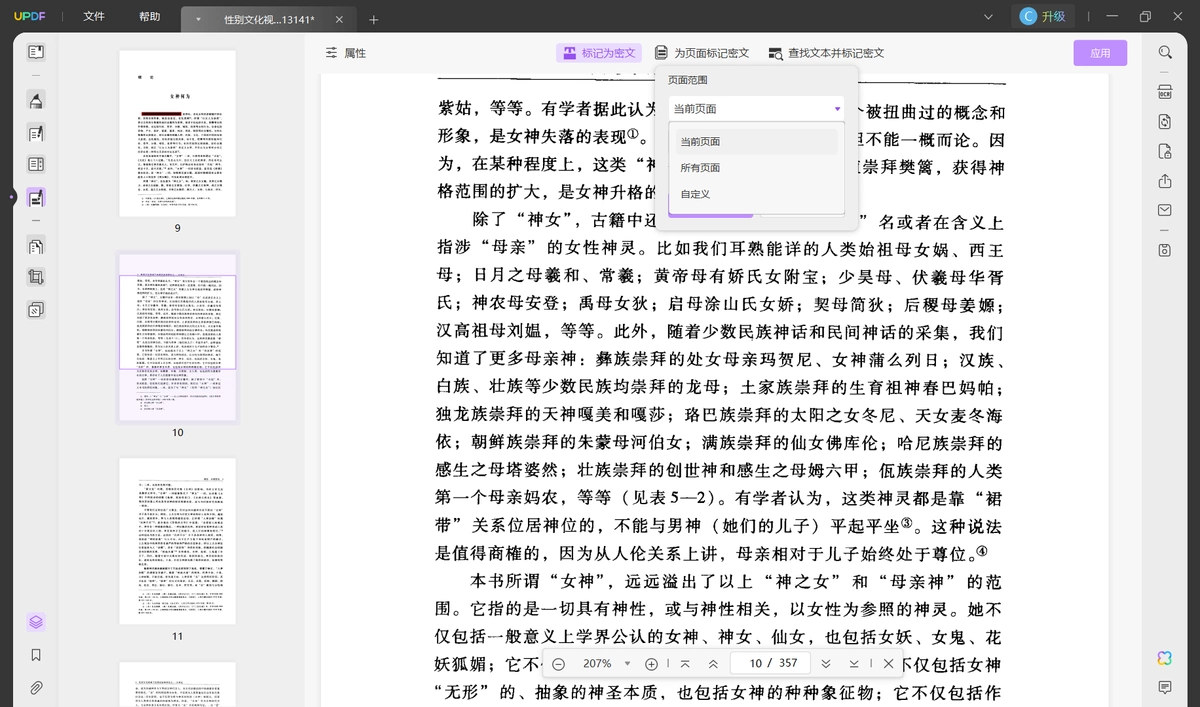Collapse the left panel with edge handle

(x=12, y=197)
